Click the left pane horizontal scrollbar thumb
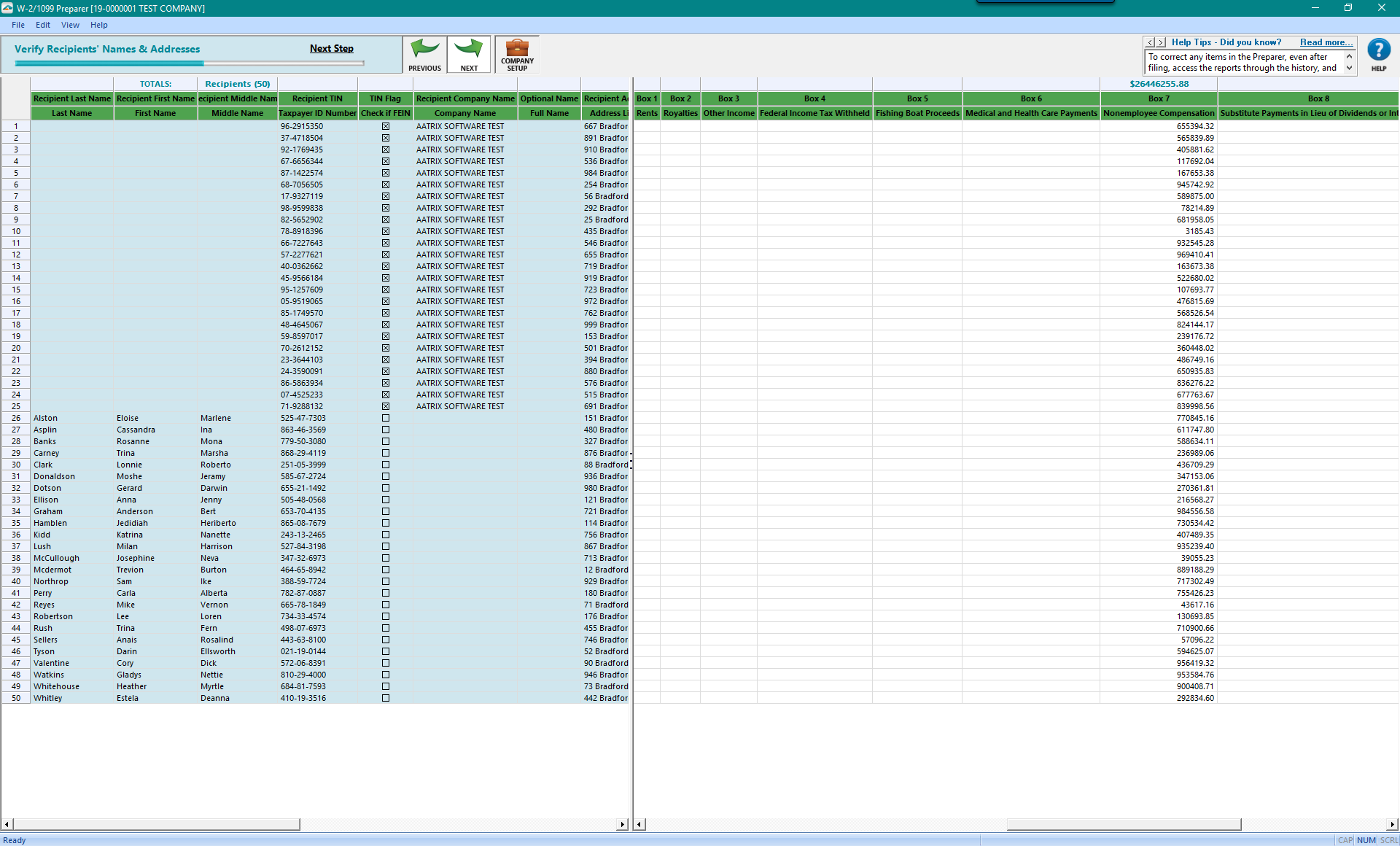Viewport: 1400px width, 846px height. point(156,824)
